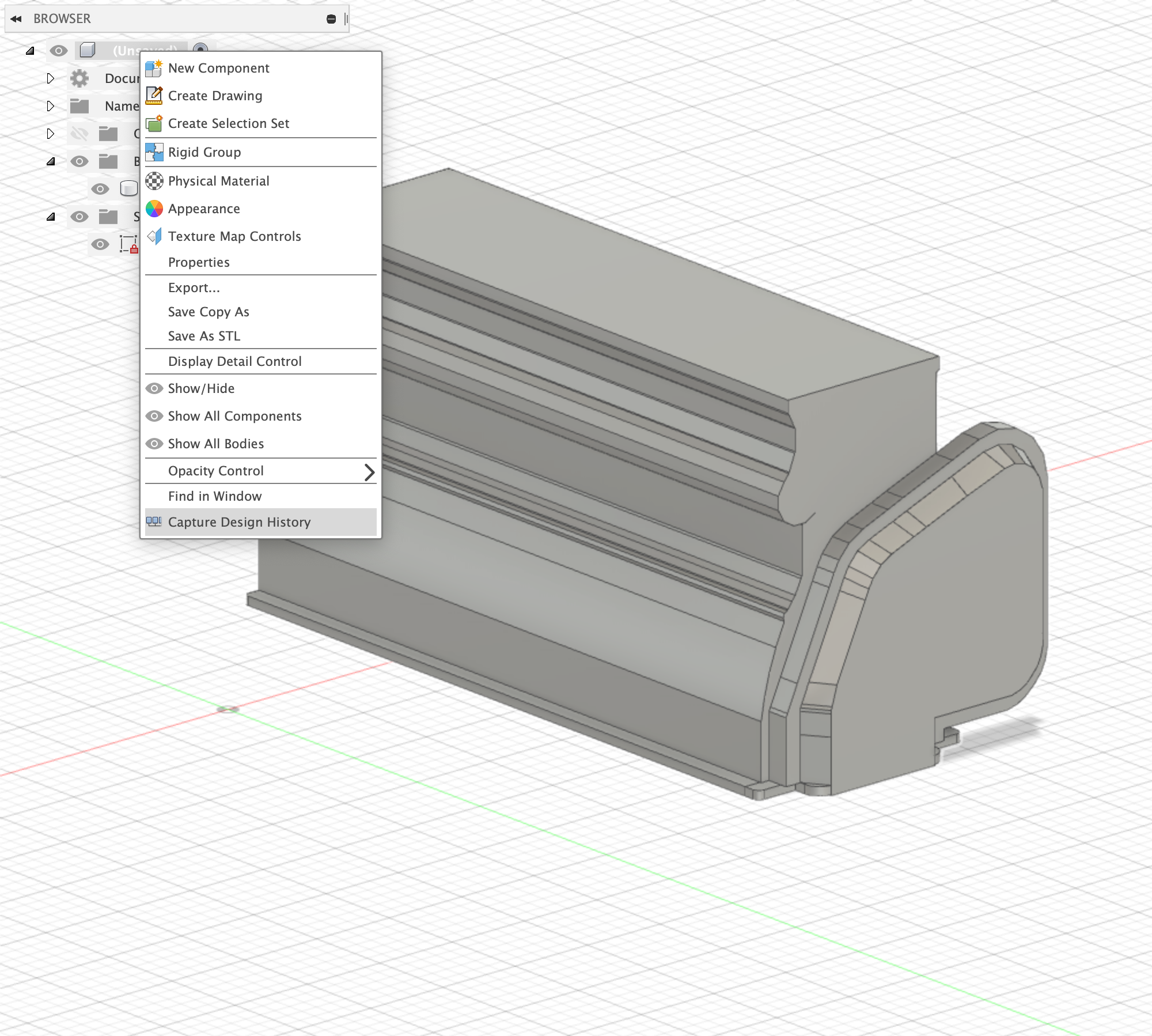Select the Texture Map Controls icon
The height and width of the screenshot is (1036, 1152).
154,236
